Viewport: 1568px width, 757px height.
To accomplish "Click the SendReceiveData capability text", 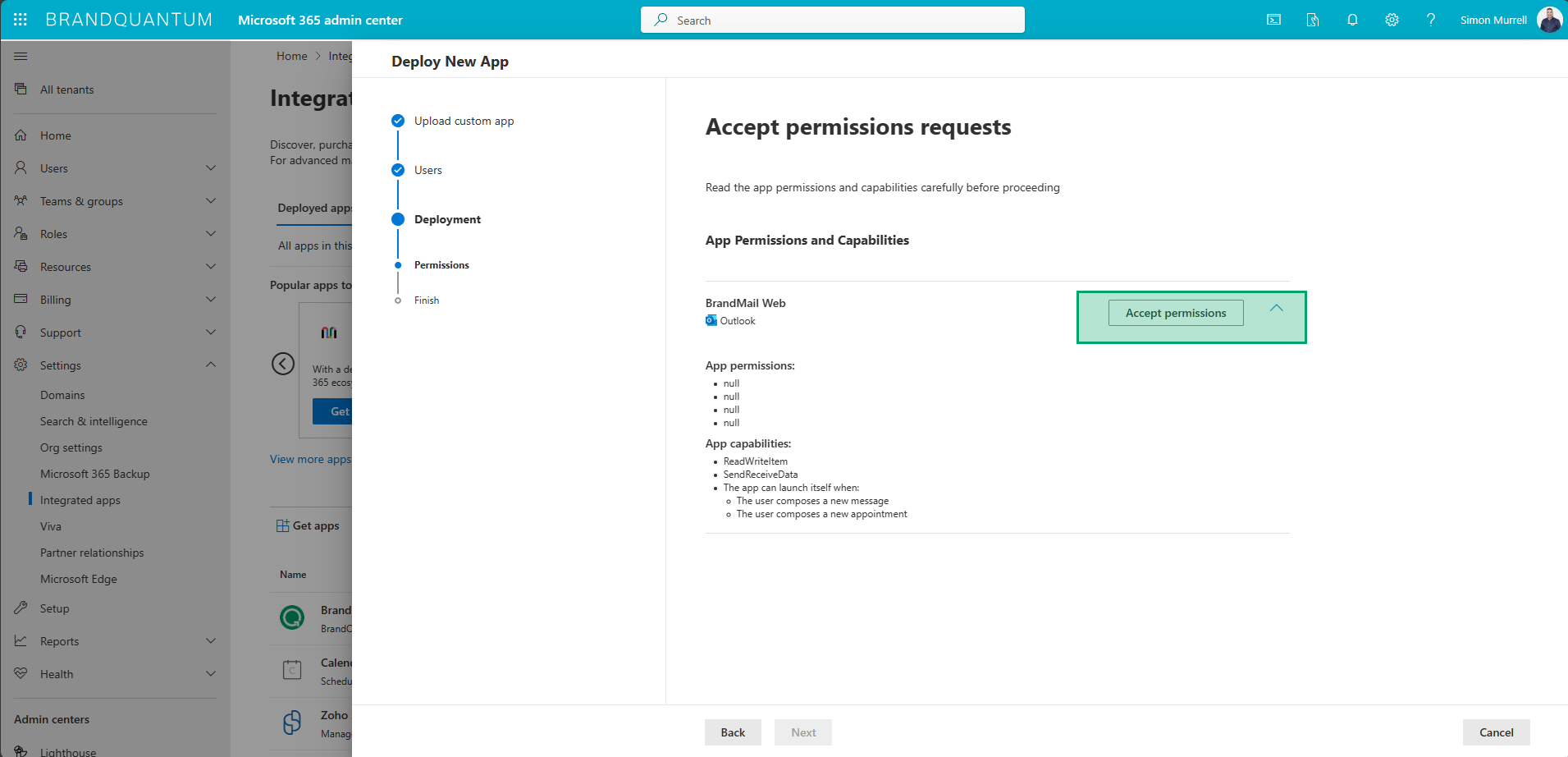I will [761, 475].
